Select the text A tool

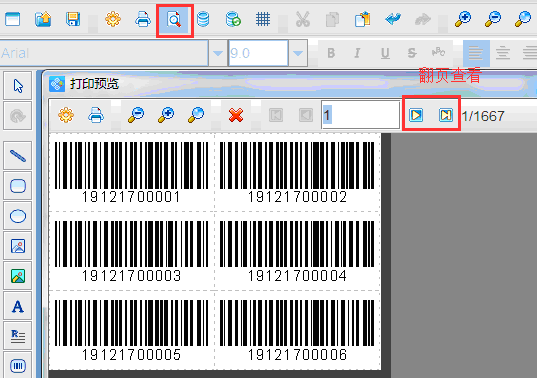tap(18, 306)
